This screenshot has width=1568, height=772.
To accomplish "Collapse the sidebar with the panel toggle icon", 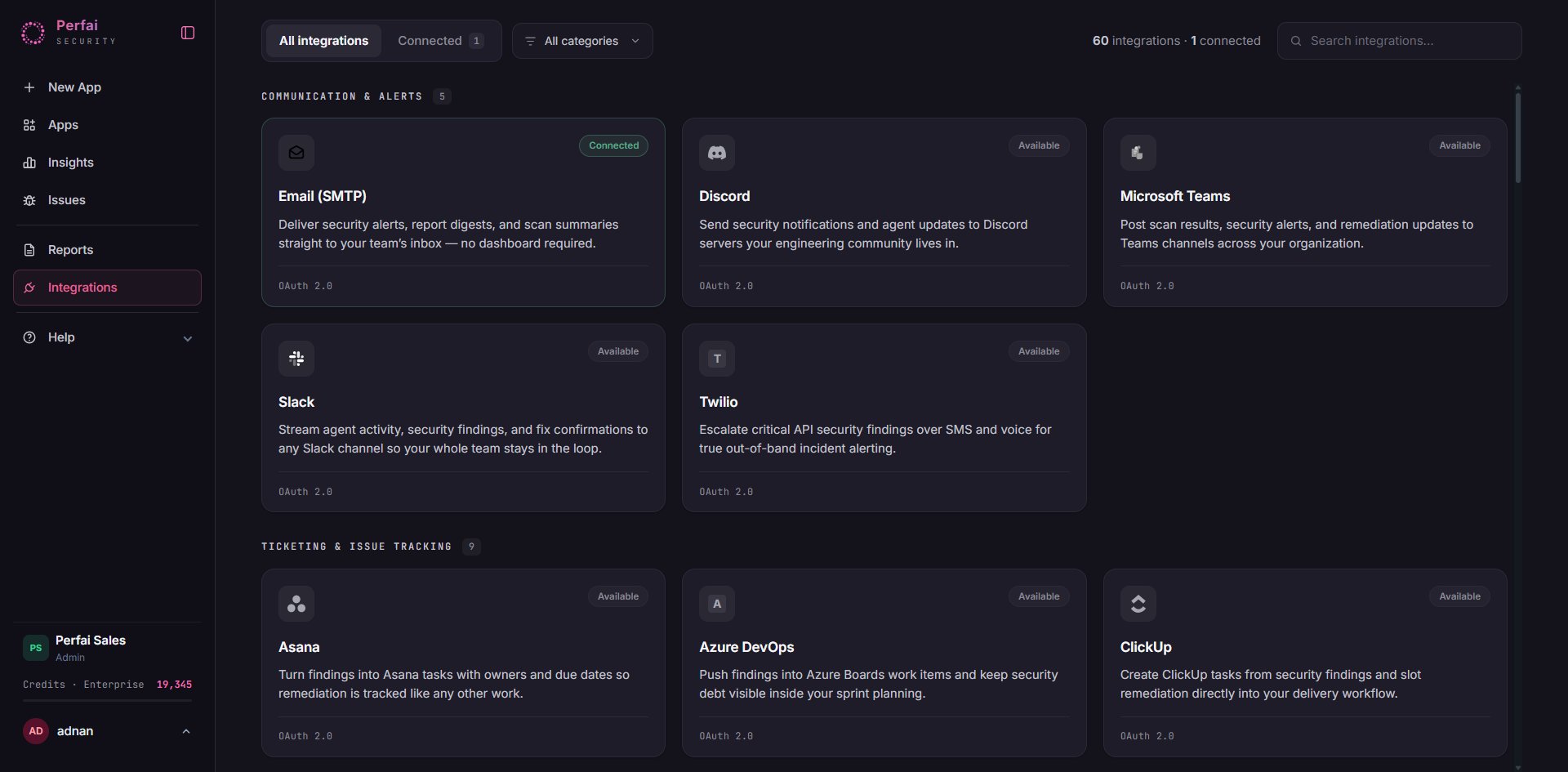I will coord(188,33).
